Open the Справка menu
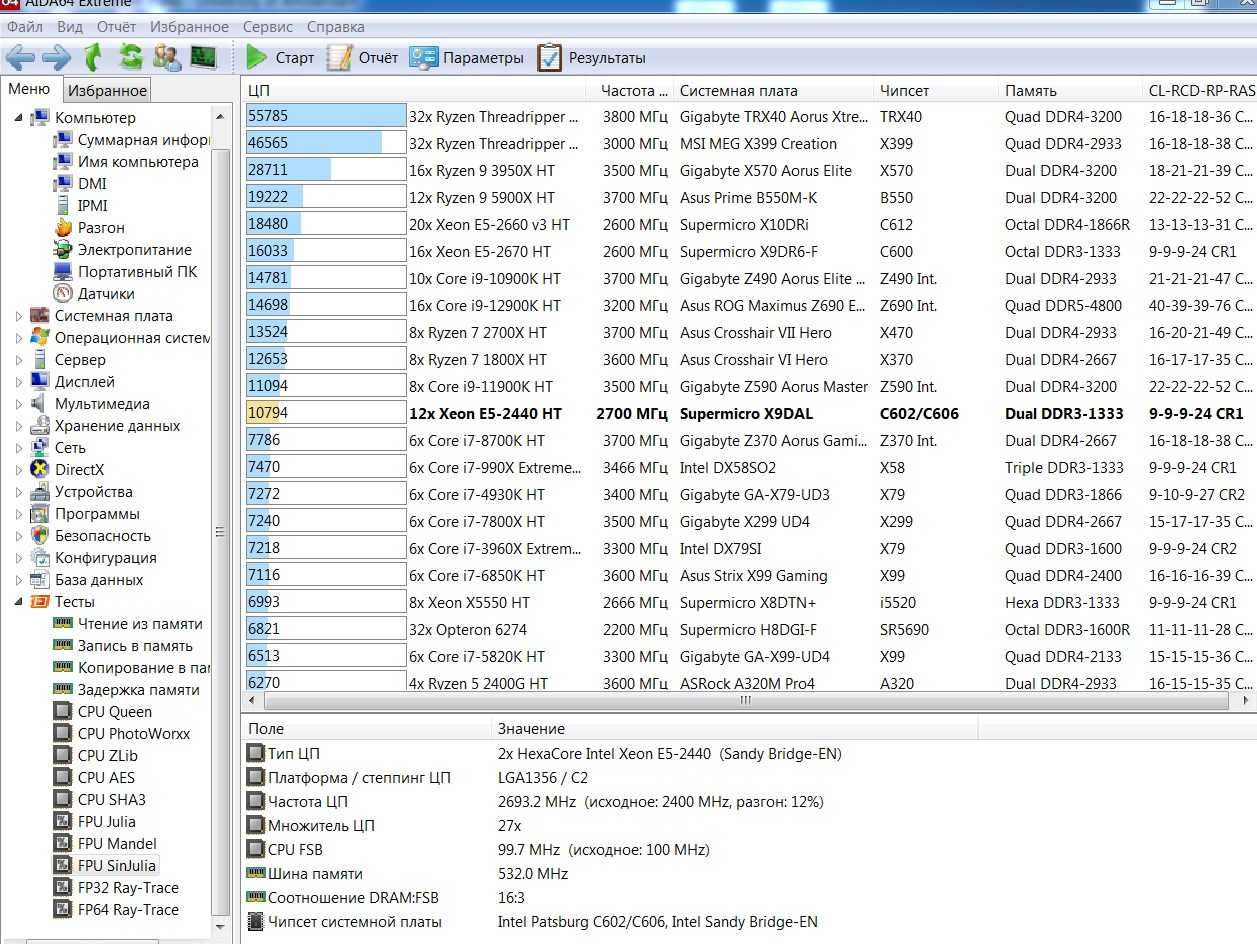The image size is (1257, 944). 336,27
